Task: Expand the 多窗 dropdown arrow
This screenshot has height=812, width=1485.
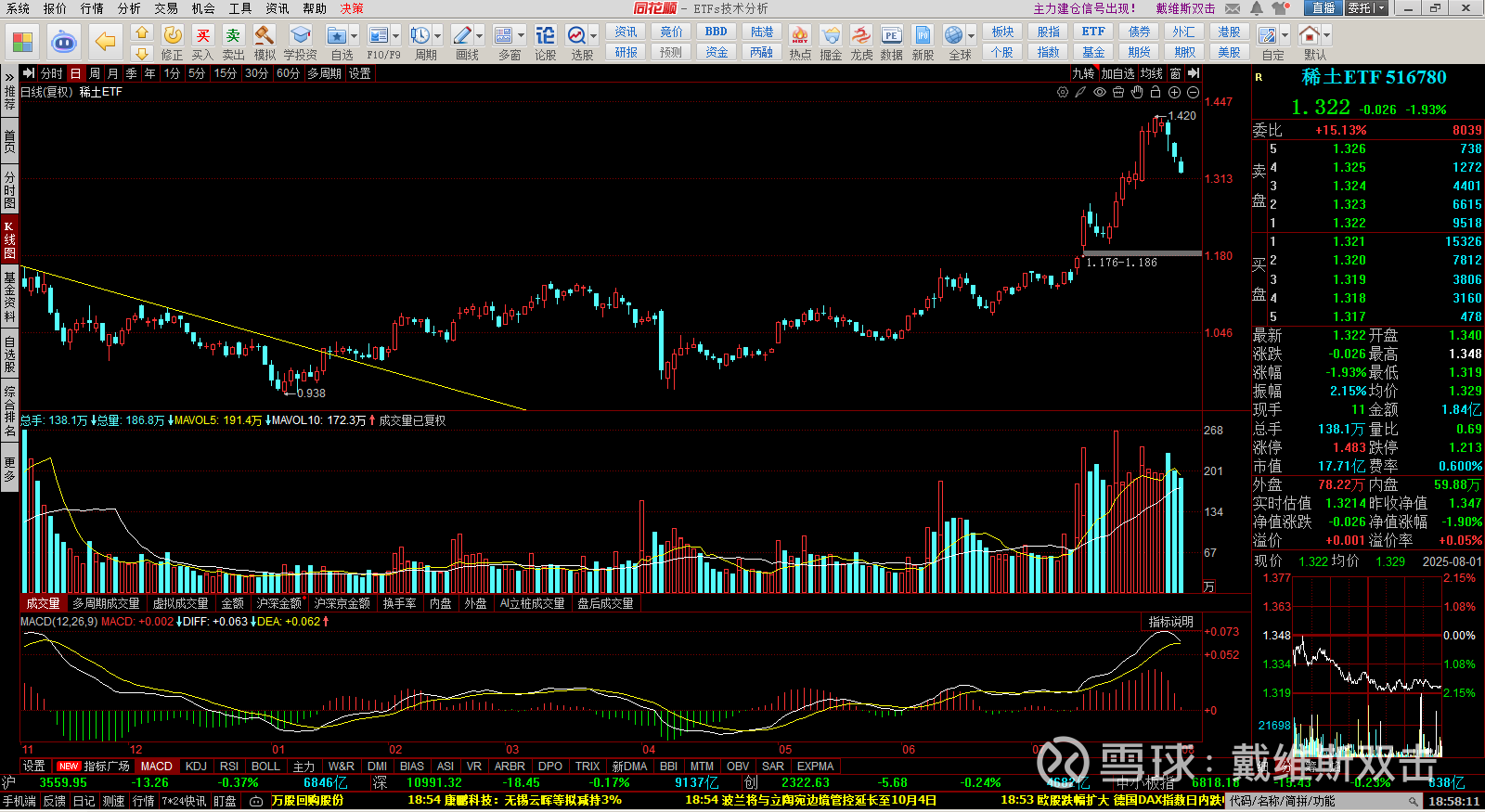Action: click(x=521, y=36)
